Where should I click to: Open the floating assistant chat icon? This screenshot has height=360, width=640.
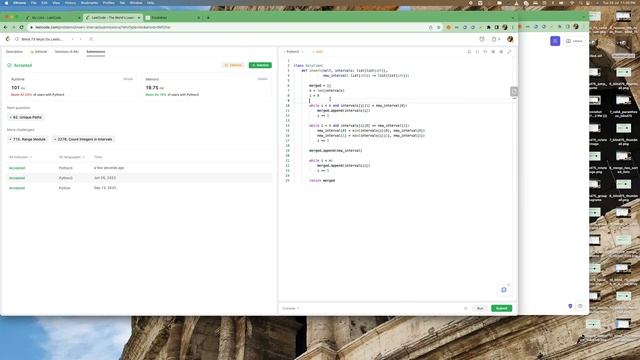(504, 290)
